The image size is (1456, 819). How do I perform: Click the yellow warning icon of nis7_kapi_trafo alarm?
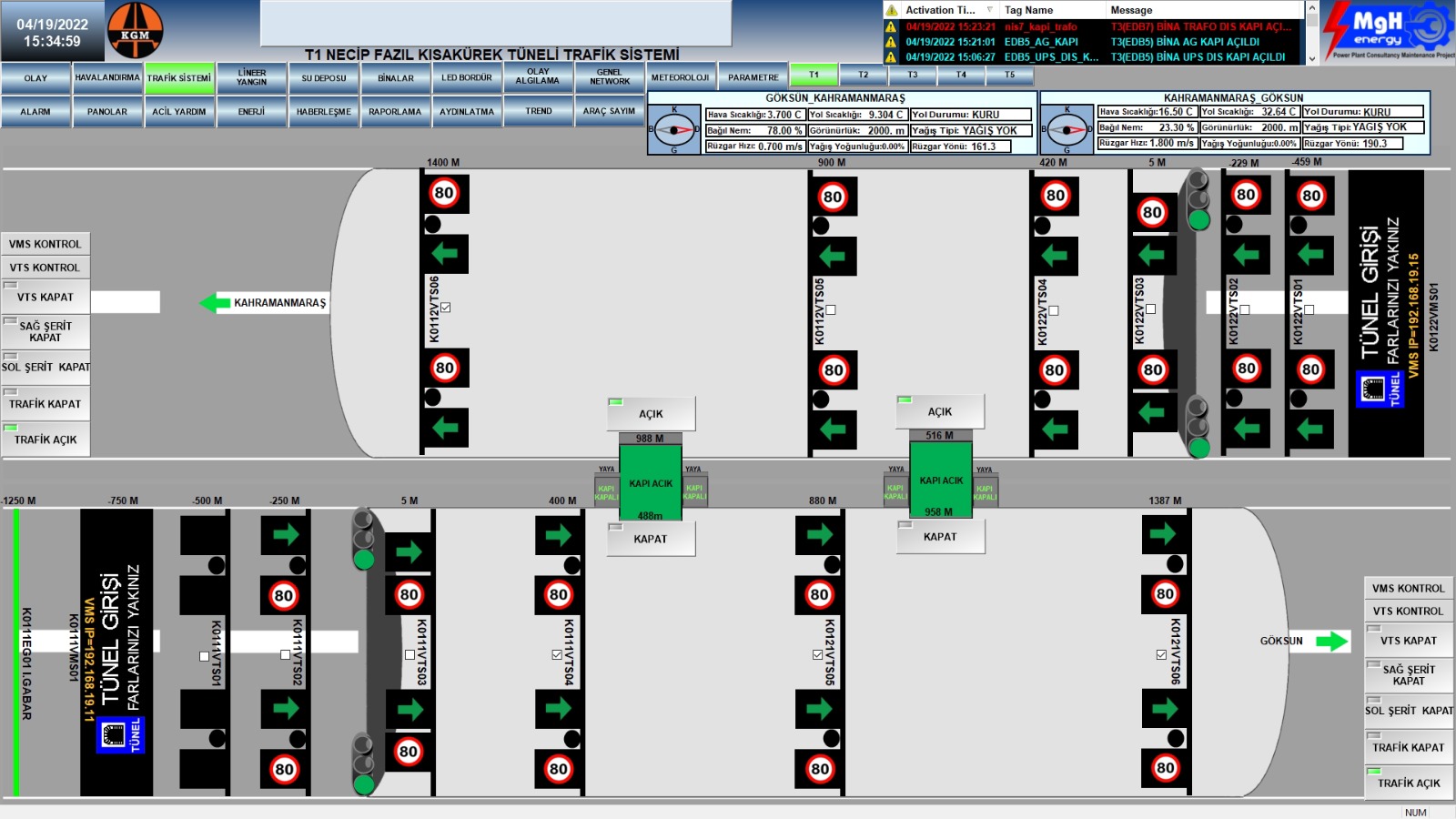click(x=892, y=27)
